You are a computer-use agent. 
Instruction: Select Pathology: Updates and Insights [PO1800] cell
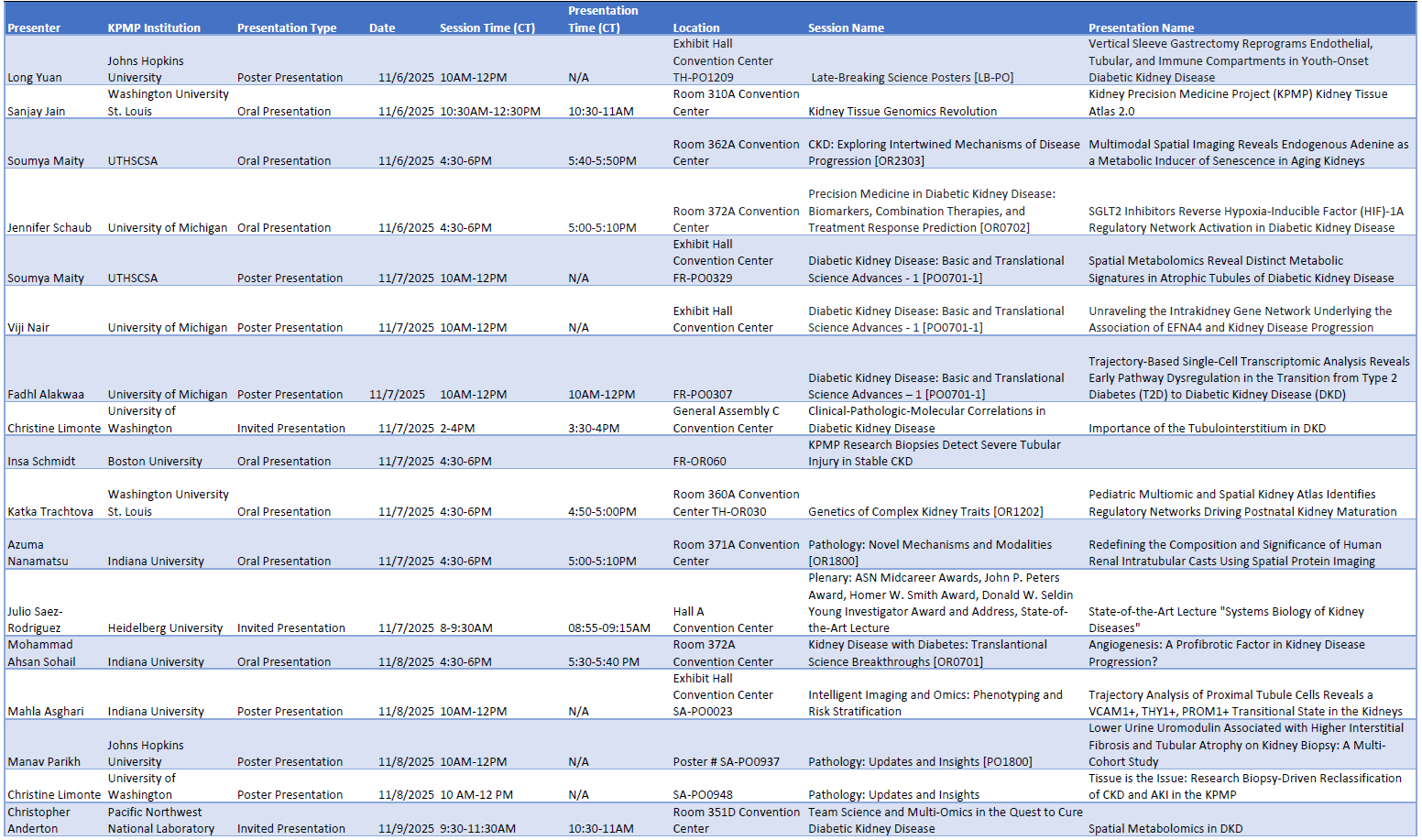pyautogui.click(x=920, y=761)
